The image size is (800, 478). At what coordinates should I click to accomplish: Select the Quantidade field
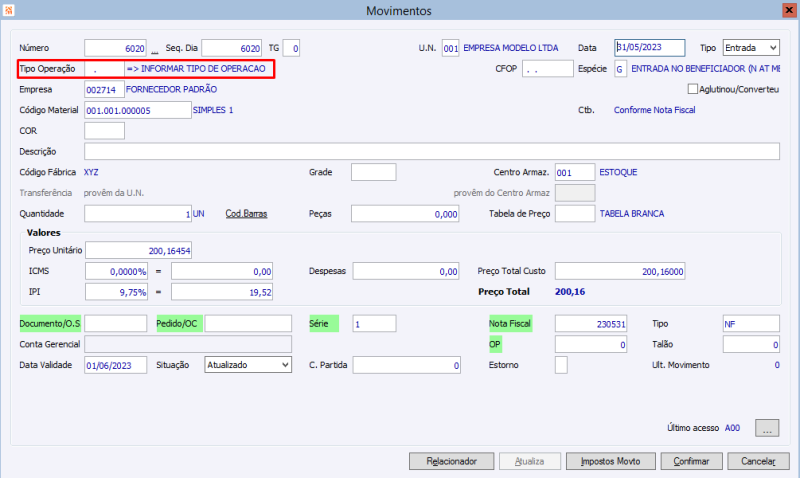tap(138, 214)
